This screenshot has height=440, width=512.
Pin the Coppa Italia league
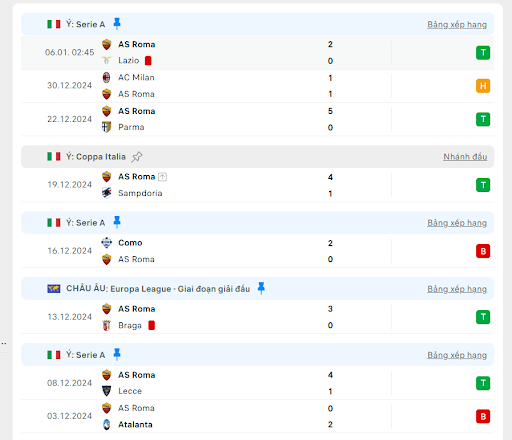point(137,157)
